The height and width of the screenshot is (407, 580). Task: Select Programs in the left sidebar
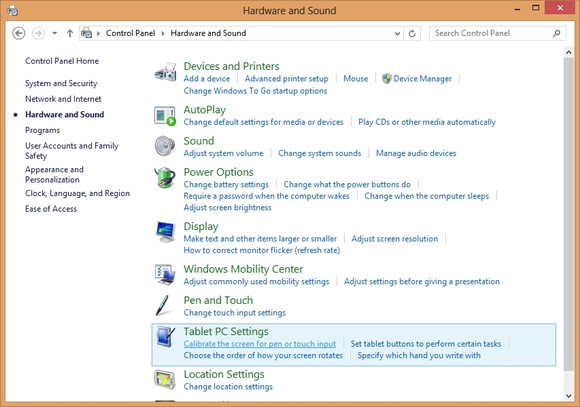click(43, 130)
